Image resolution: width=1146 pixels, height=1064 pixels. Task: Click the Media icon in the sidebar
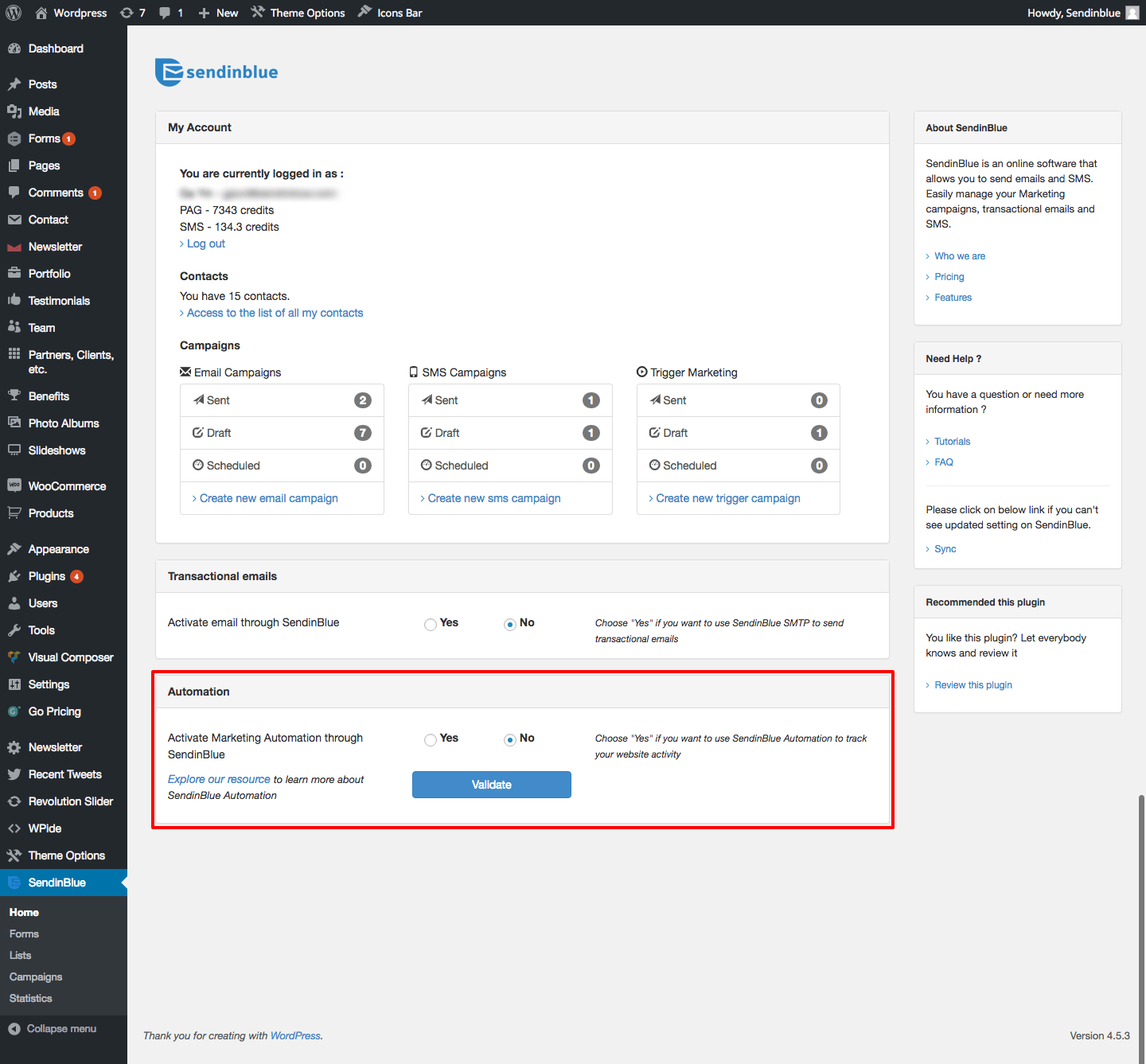click(x=14, y=111)
